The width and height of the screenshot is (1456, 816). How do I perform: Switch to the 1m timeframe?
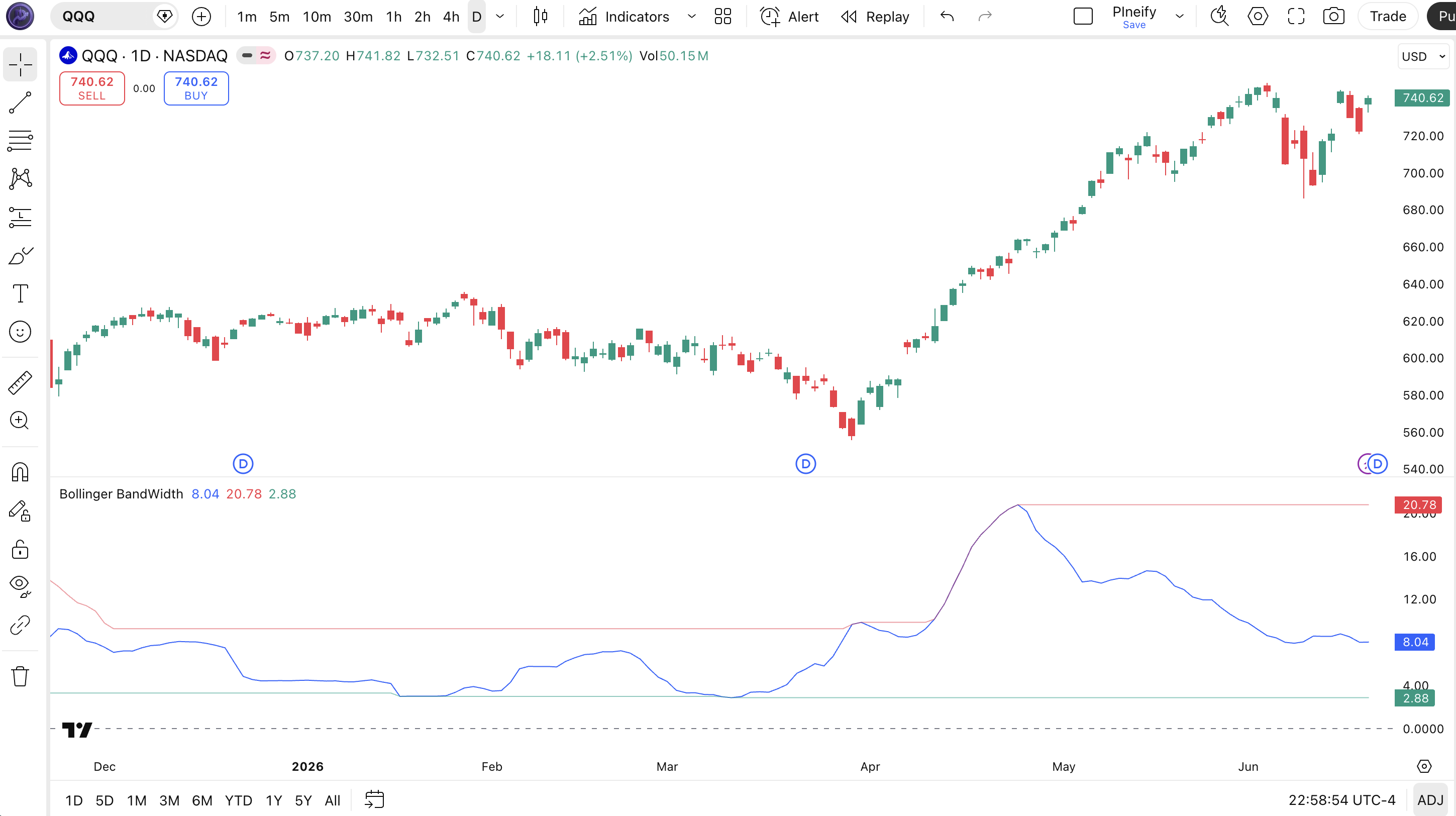tap(246, 17)
